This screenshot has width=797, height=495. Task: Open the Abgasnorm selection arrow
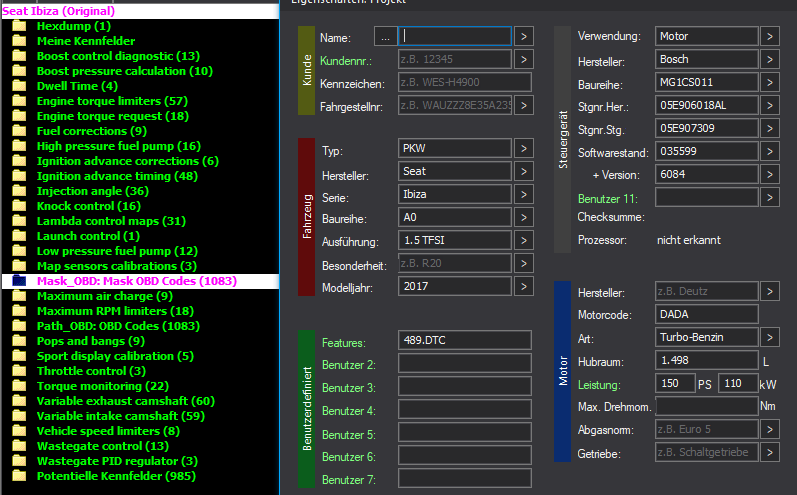pos(770,429)
